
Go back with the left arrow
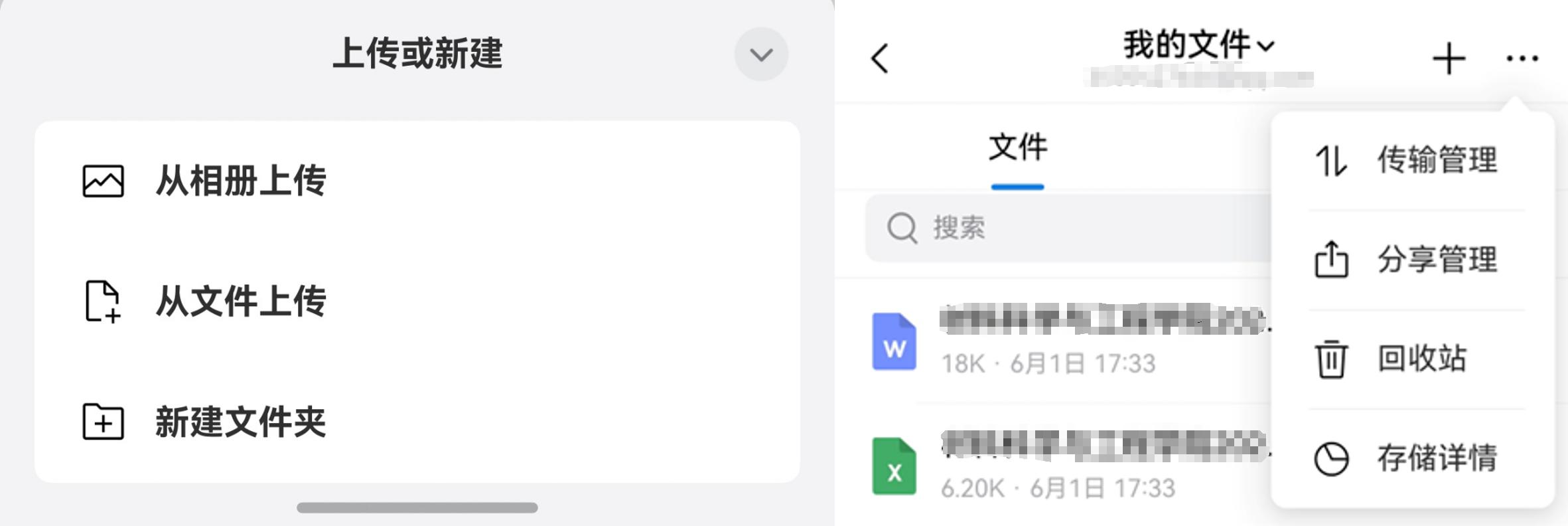click(x=880, y=58)
